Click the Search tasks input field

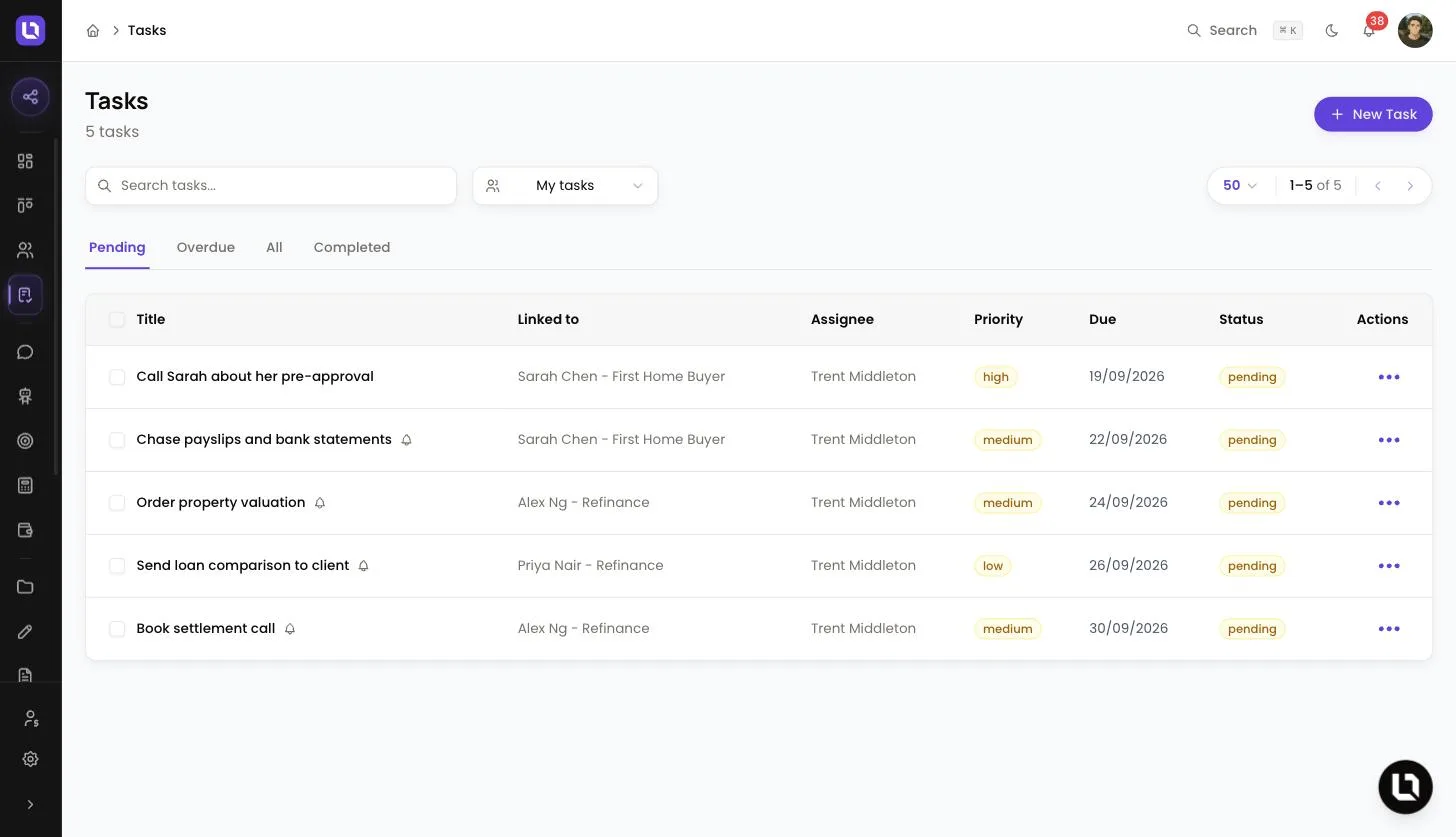(271, 186)
